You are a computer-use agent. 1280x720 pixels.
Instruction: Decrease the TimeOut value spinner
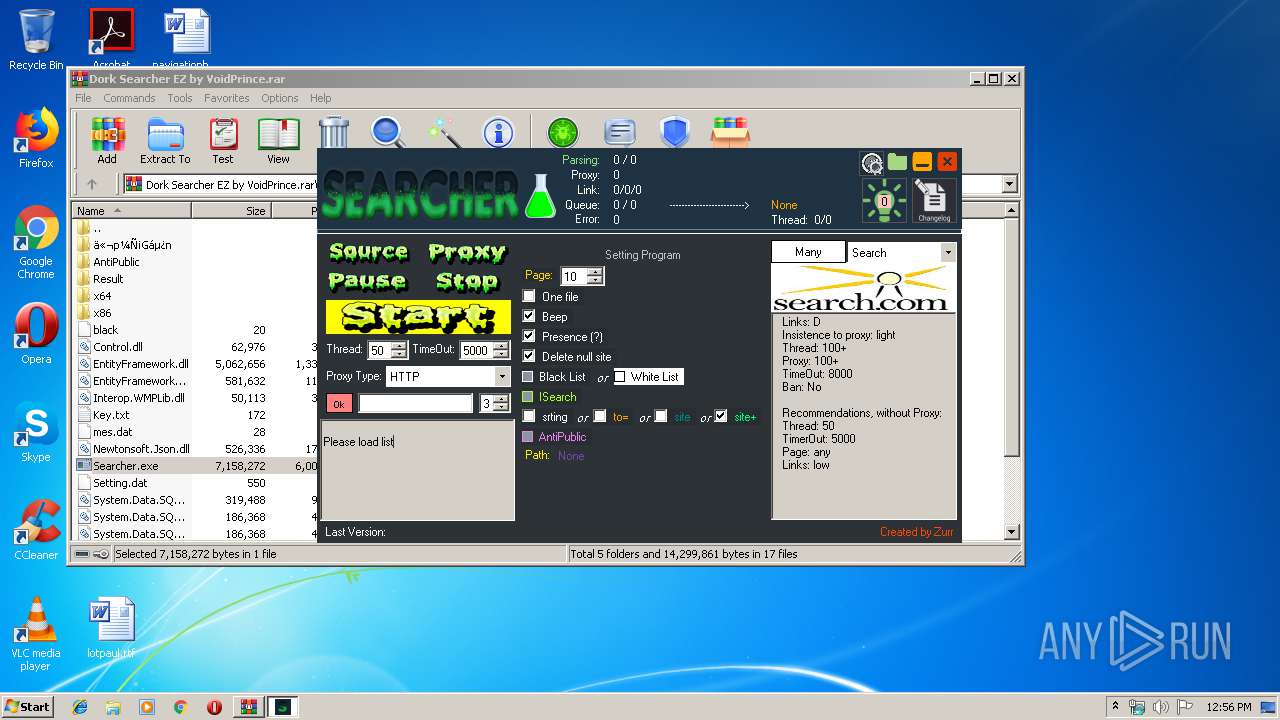point(501,355)
